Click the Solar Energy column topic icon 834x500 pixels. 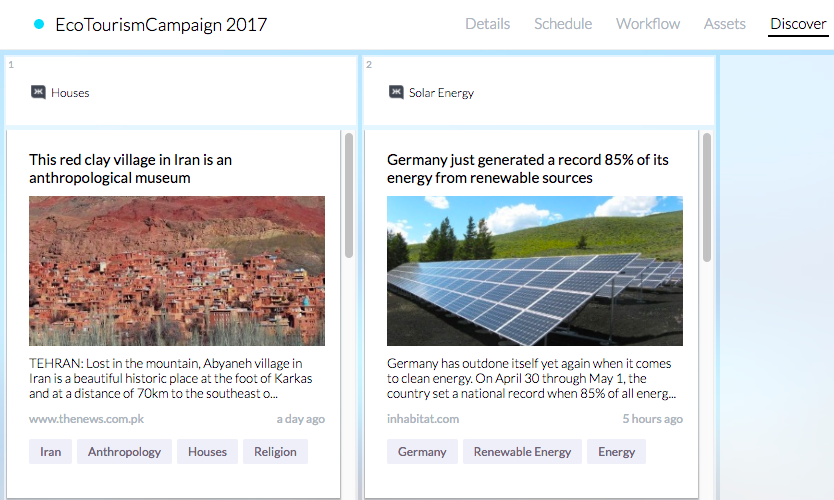click(x=396, y=92)
